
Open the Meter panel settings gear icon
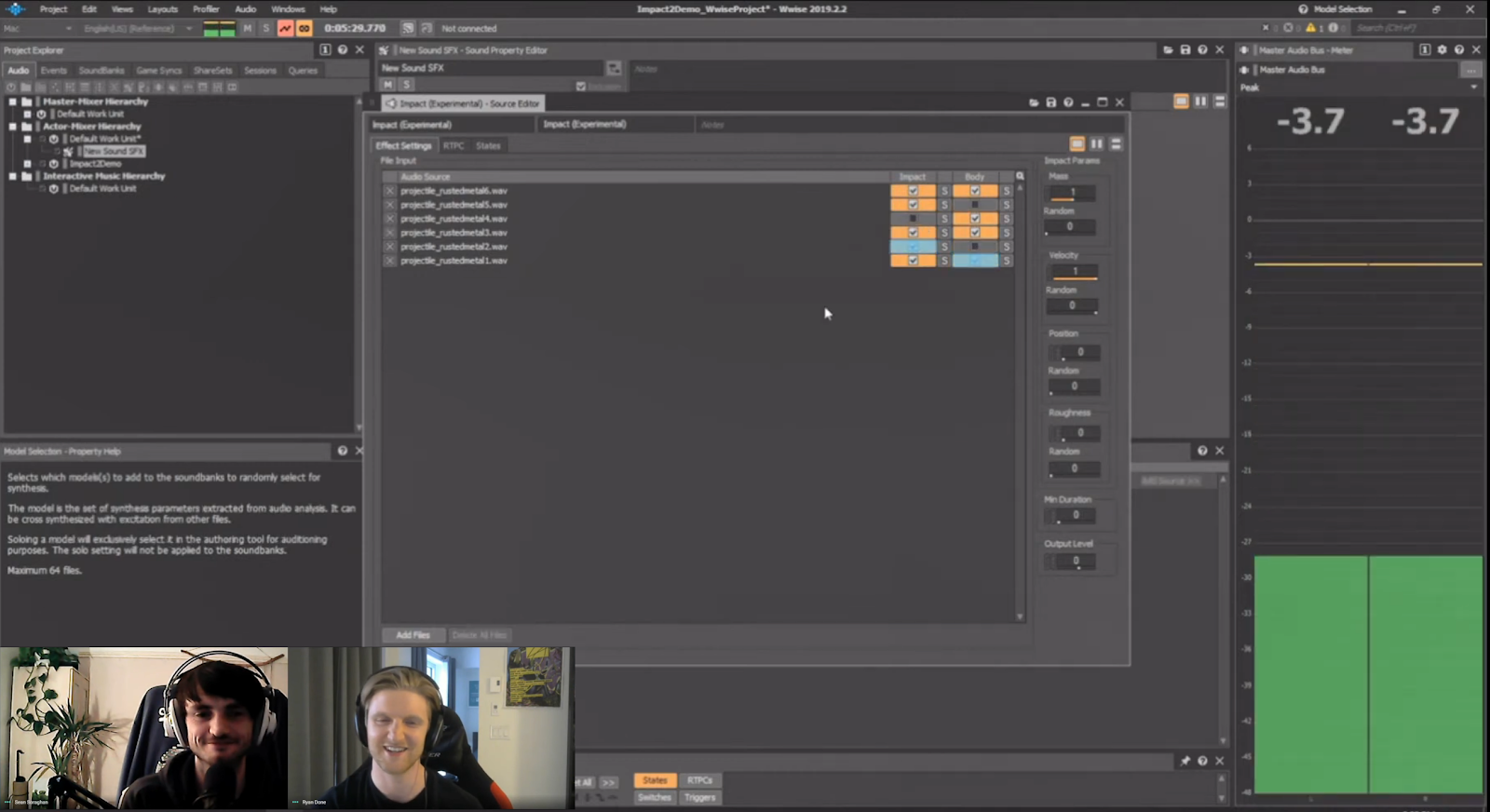(x=1443, y=50)
